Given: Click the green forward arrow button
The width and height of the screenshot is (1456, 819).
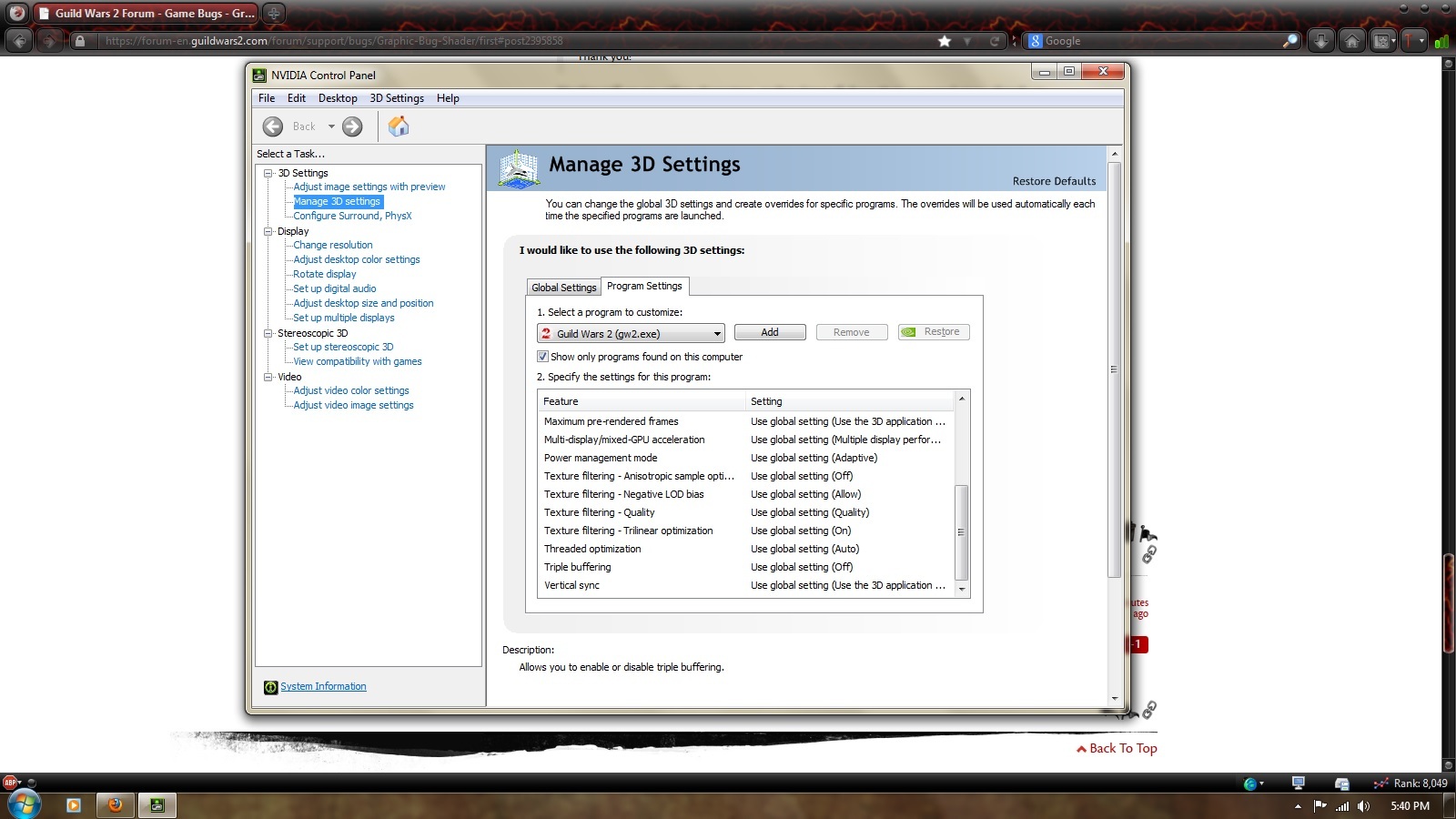Looking at the screenshot, I should click(352, 126).
